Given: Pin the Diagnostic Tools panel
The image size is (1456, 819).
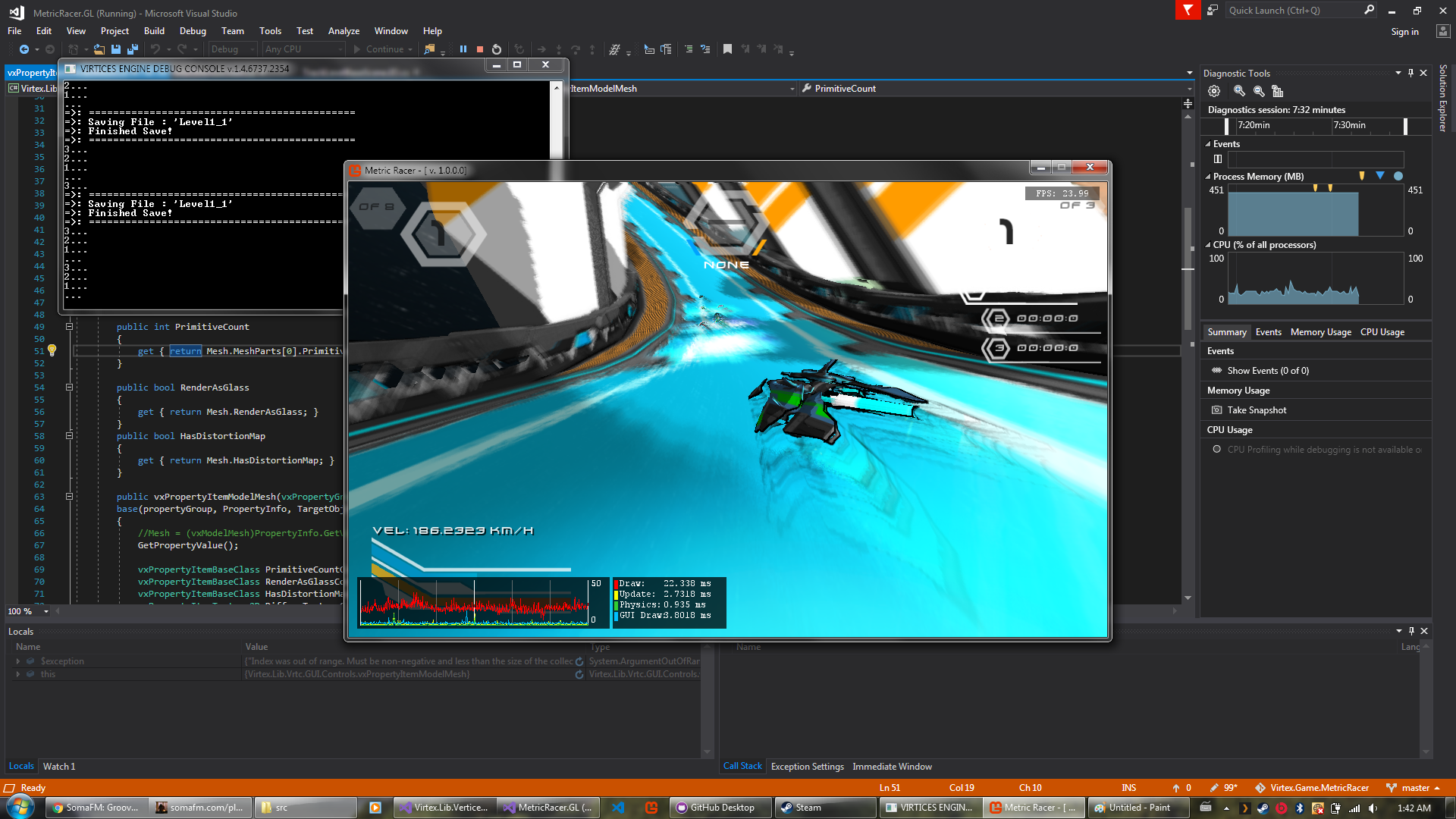Looking at the screenshot, I should 1410,73.
